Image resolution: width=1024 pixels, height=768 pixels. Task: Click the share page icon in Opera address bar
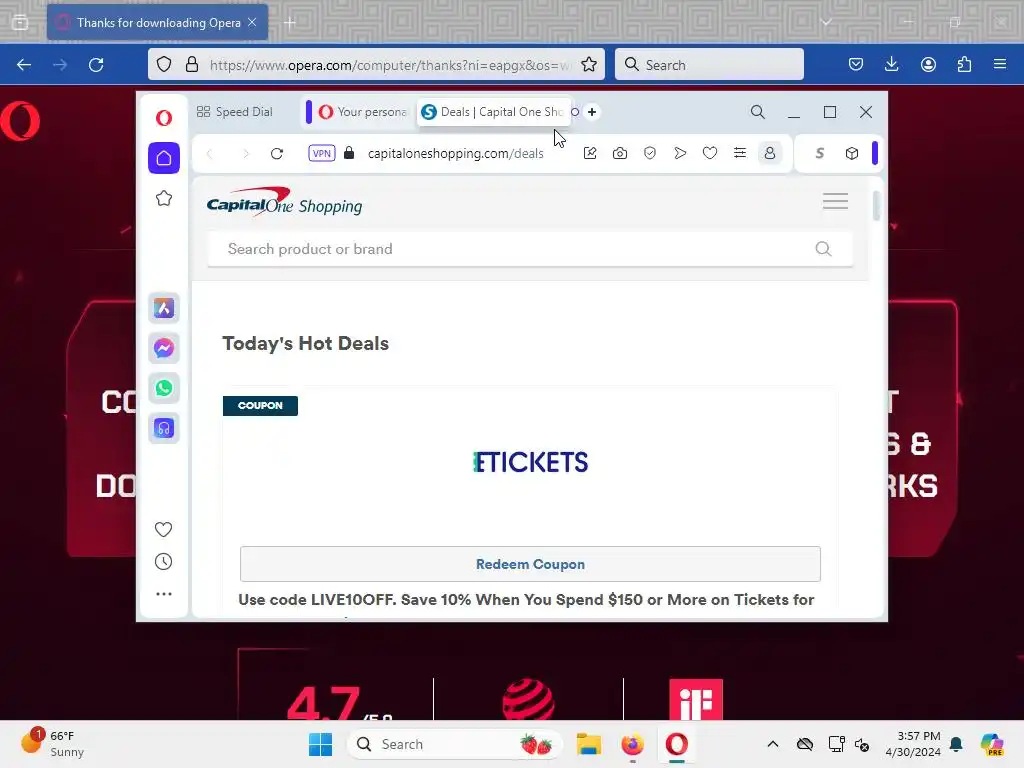point(590,153)
